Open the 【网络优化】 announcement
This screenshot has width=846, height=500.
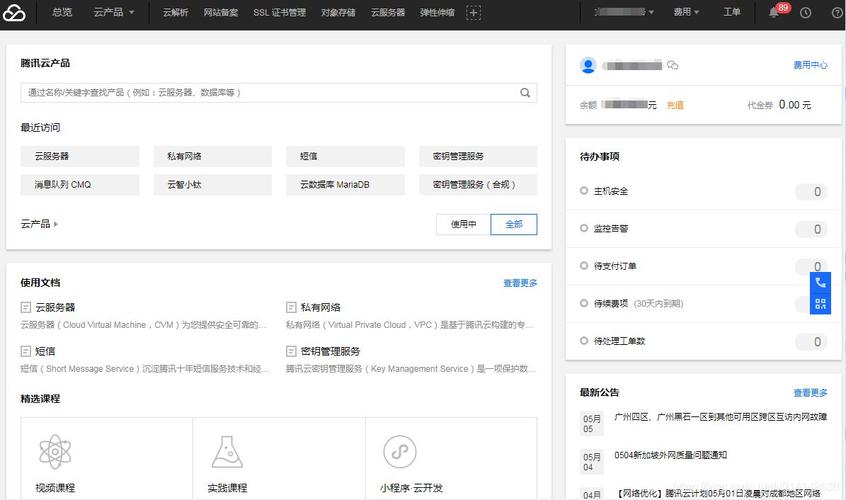(718, 493)
